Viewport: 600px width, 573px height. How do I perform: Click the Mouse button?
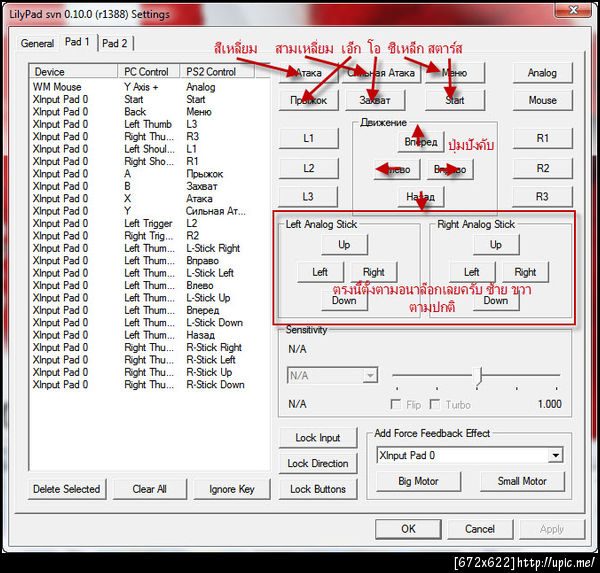(542, 100)
